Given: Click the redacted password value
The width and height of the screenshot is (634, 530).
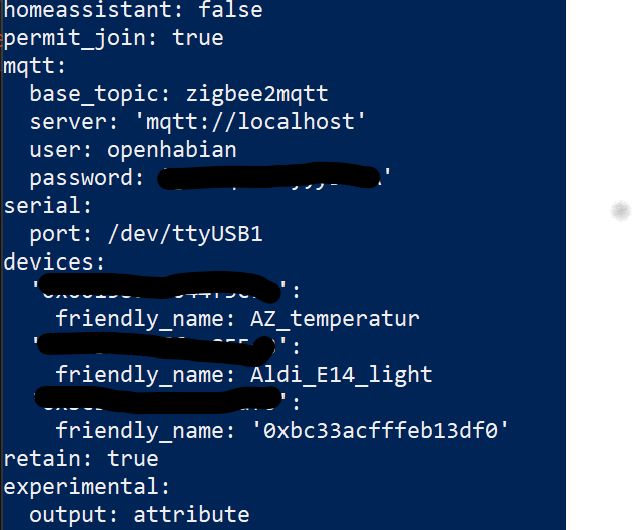Looking at the screenshot, I should 274,176.
